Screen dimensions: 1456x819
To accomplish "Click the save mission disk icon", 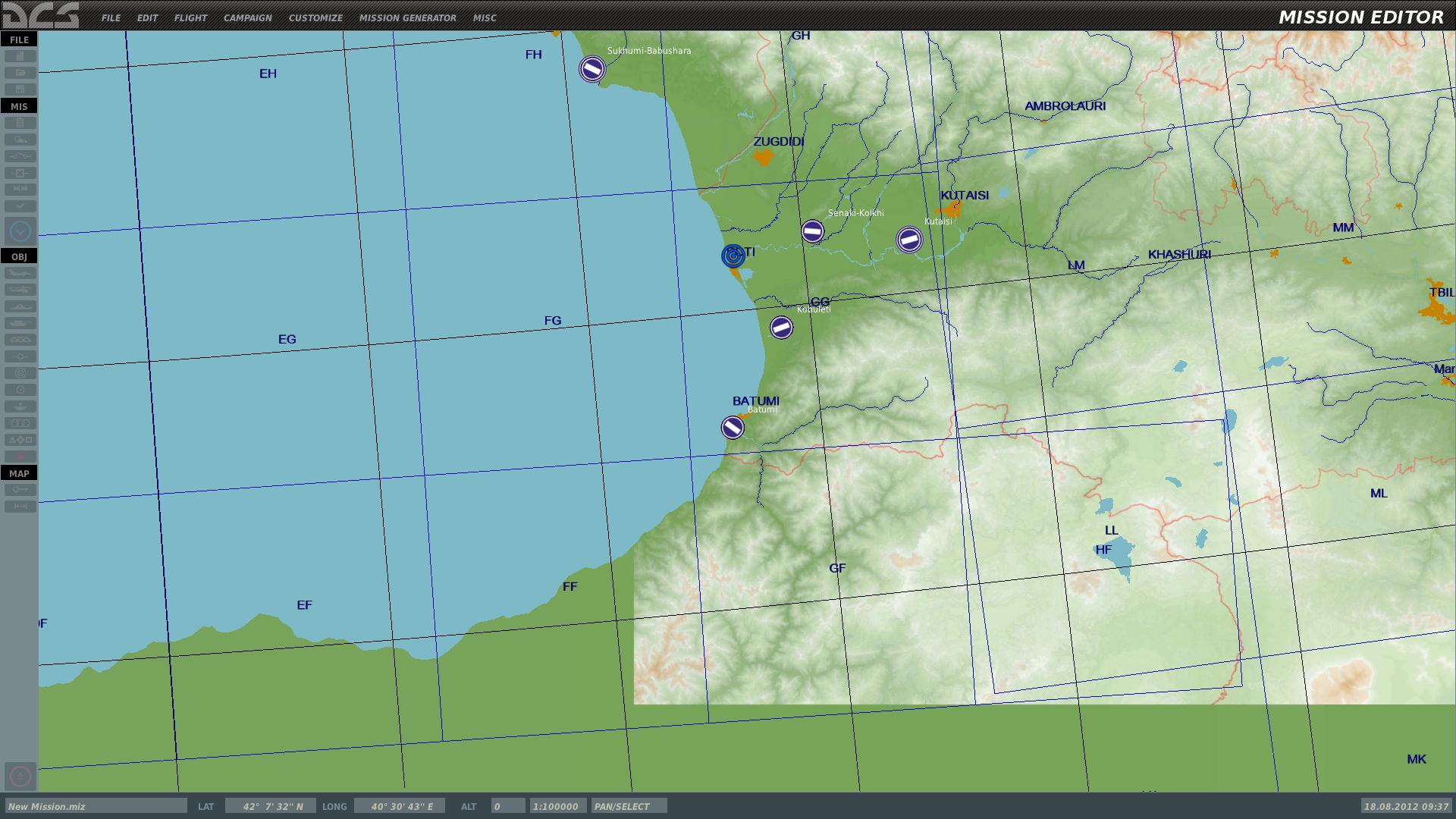I will tap(20, 89).
